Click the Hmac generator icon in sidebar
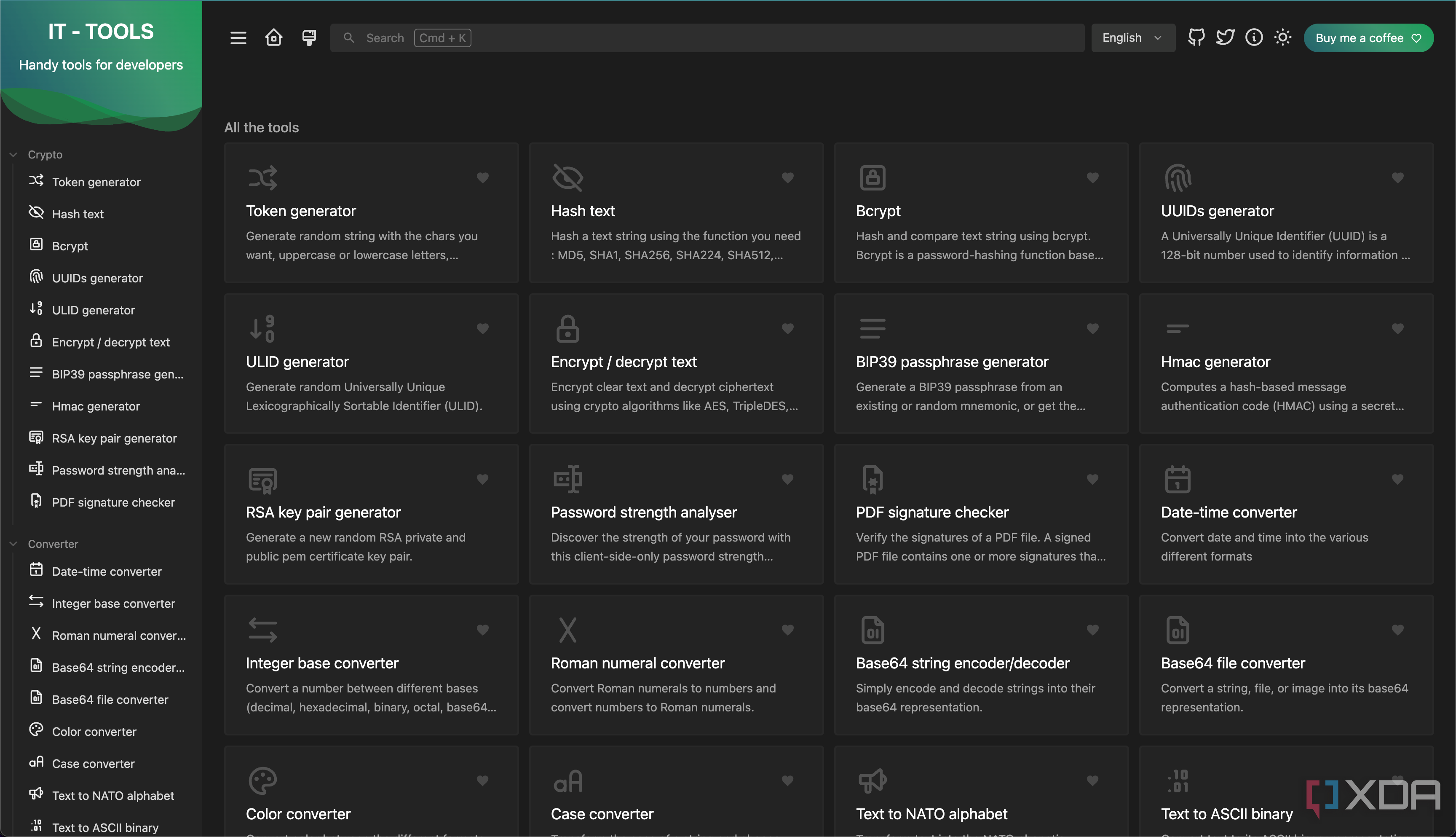 (x=36, y=405)
